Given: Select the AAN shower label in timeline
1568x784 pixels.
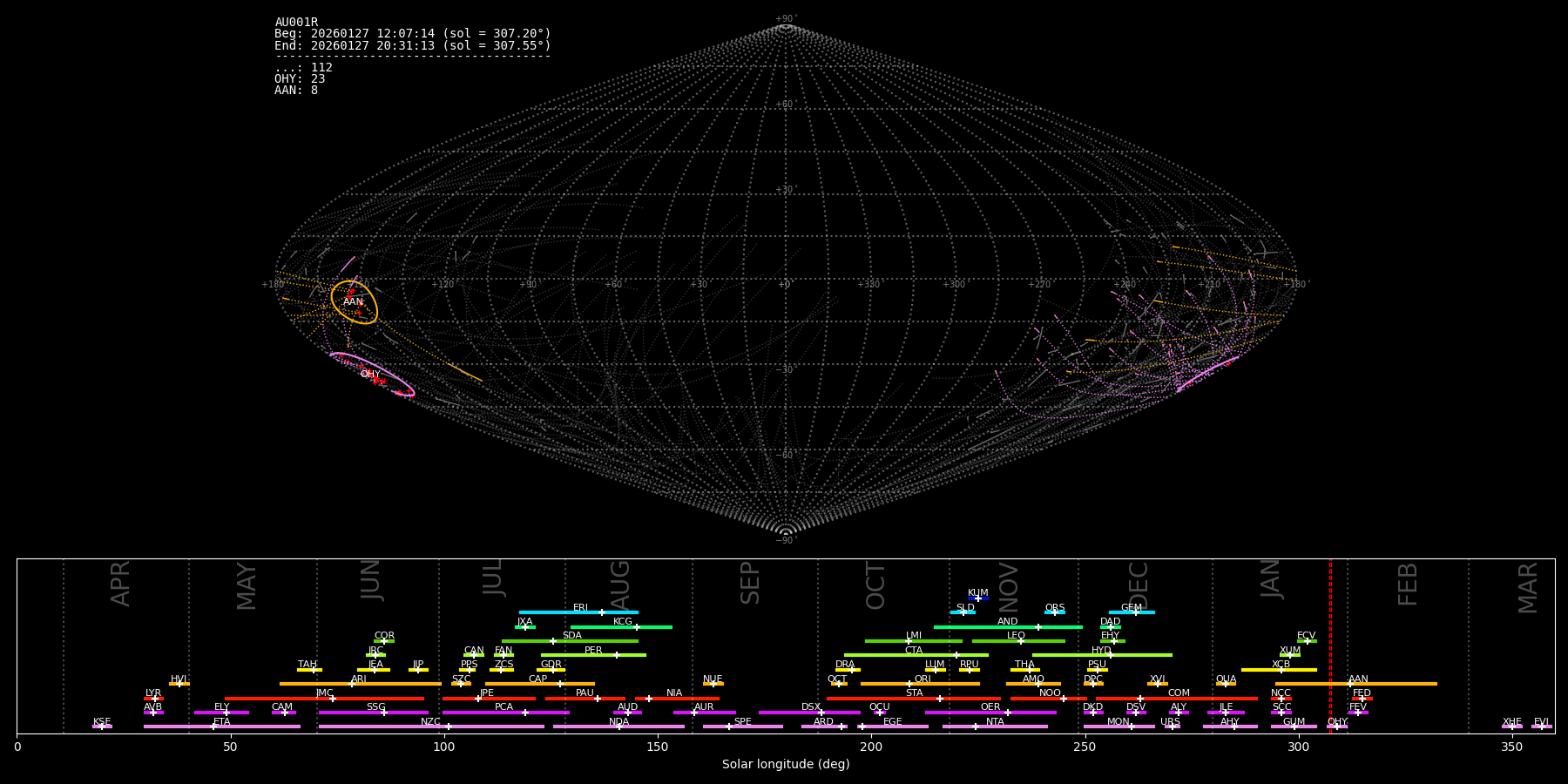Looking at the screenshot, I should tap(1358, 679).
